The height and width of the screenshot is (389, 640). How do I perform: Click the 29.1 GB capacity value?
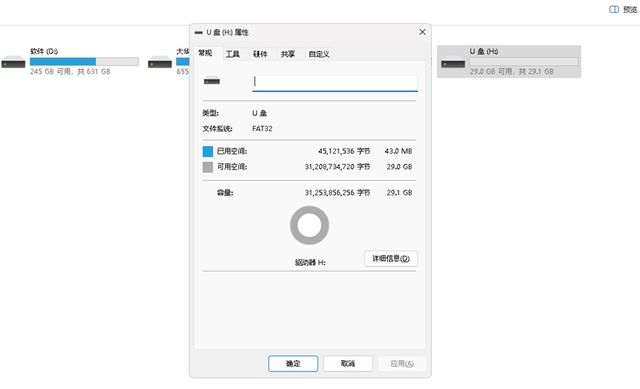[x=399, y=193]
